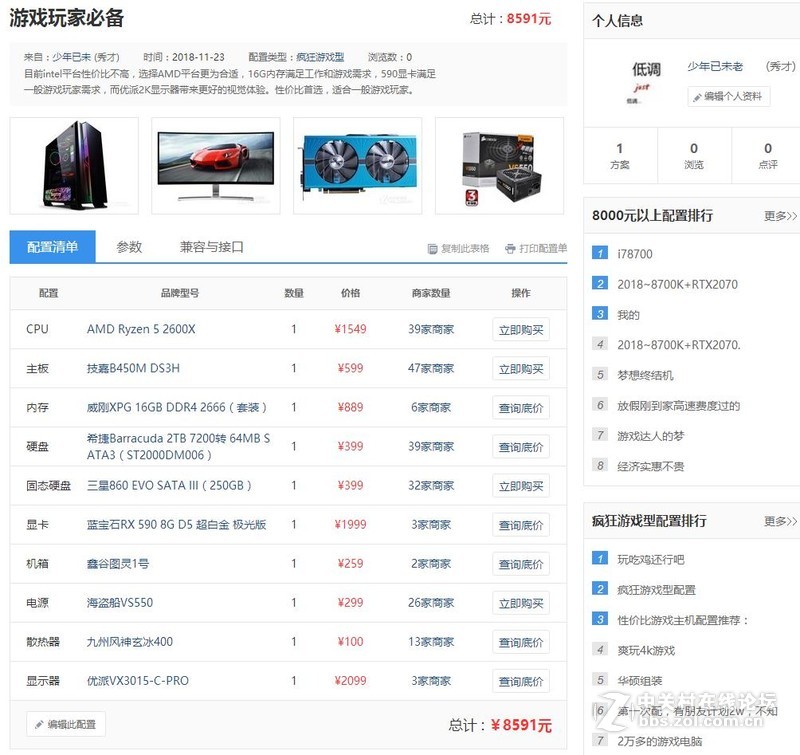800x755 pixels.
Task: Click the ¥2099 price in 显示器 row
Action: (350, 681)
